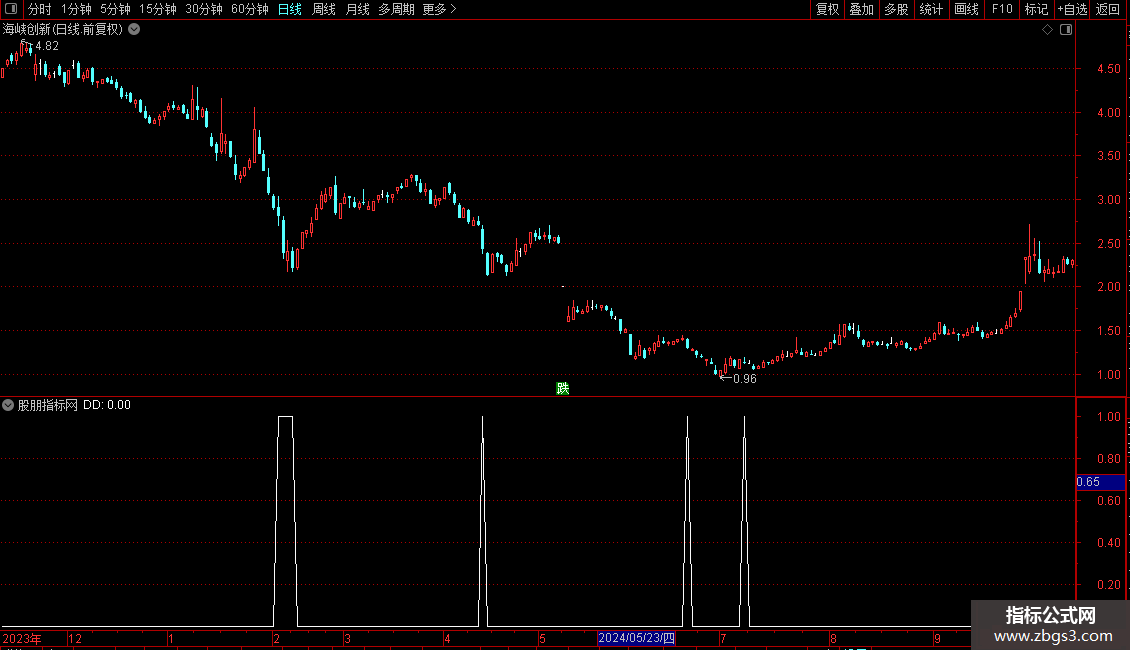1130x650 pixels.
Task: Click the 0.65 highlighted axis value
Action: pyautogui.click(x=1100, y=482)
